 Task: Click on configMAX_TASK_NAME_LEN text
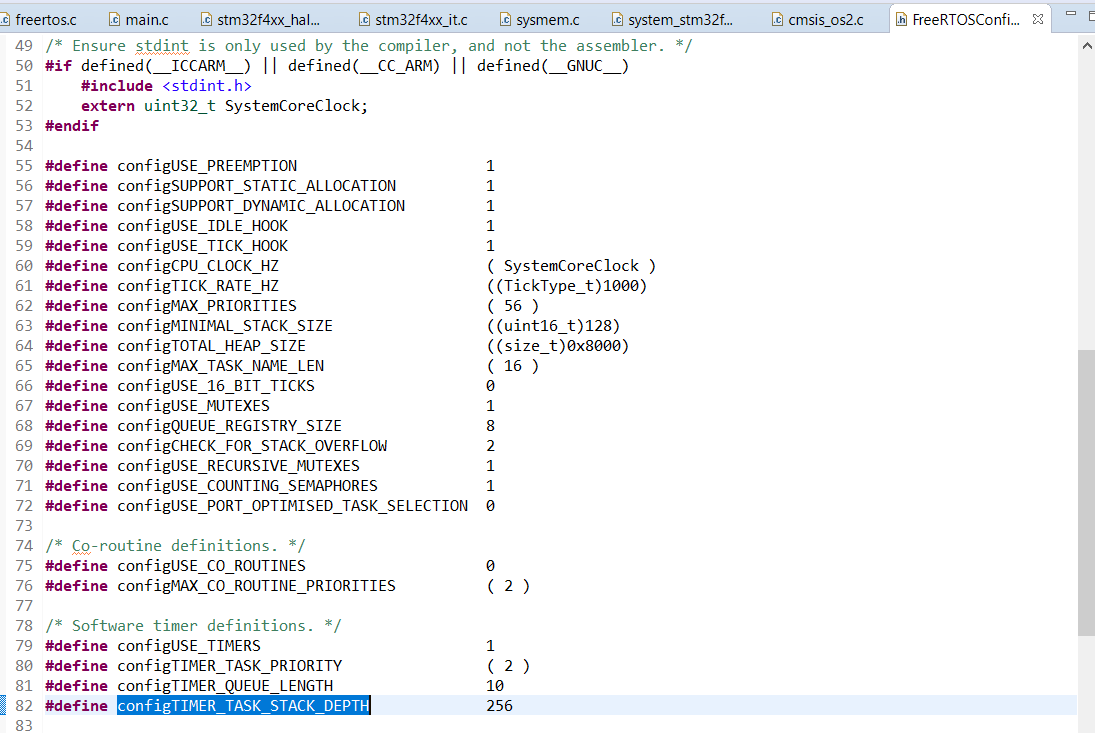tap(221, 366)
